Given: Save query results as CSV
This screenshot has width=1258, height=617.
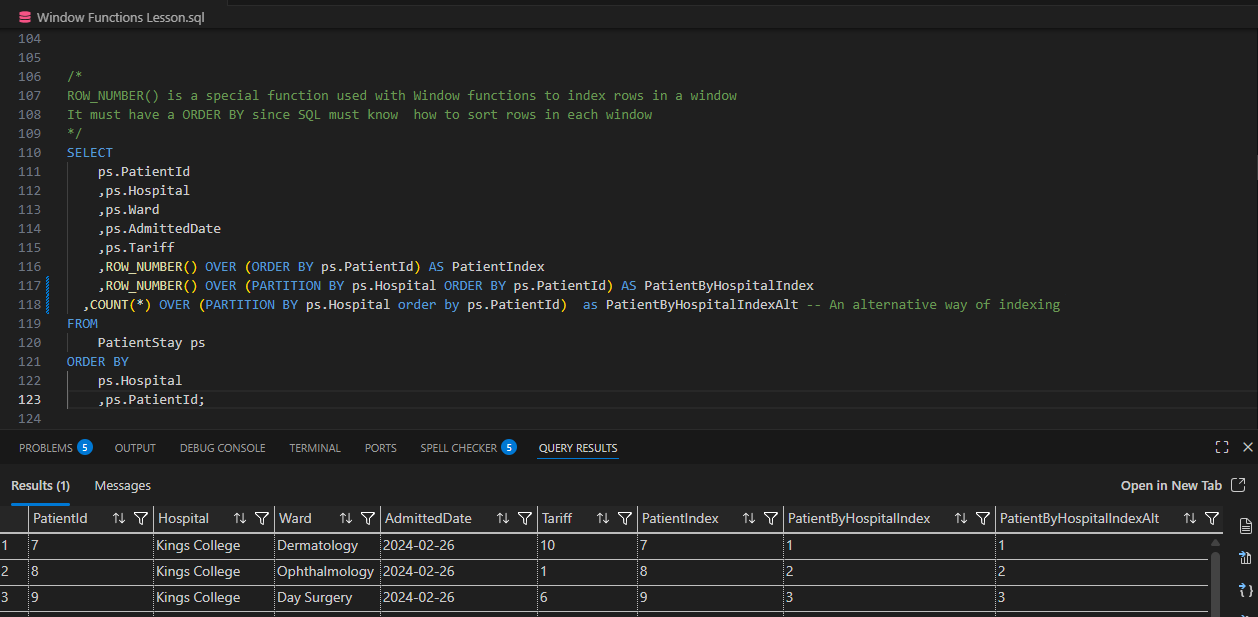Looking at the screenshot, I should [1243, 527].
